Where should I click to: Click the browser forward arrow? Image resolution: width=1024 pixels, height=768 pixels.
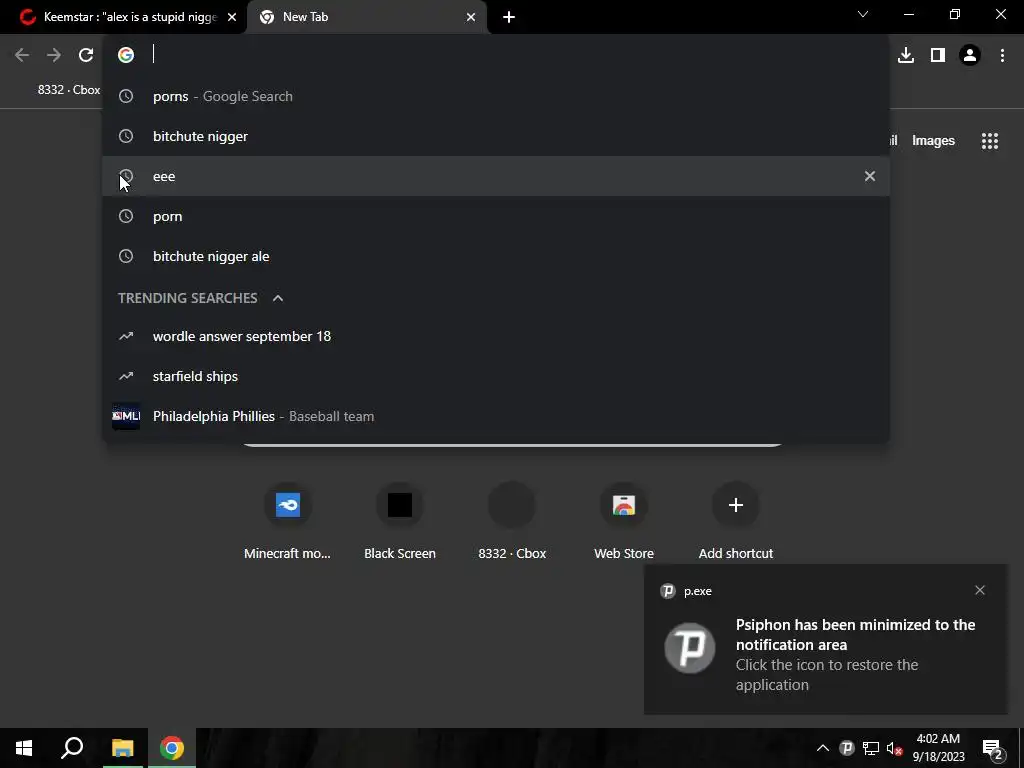[54, 55]
